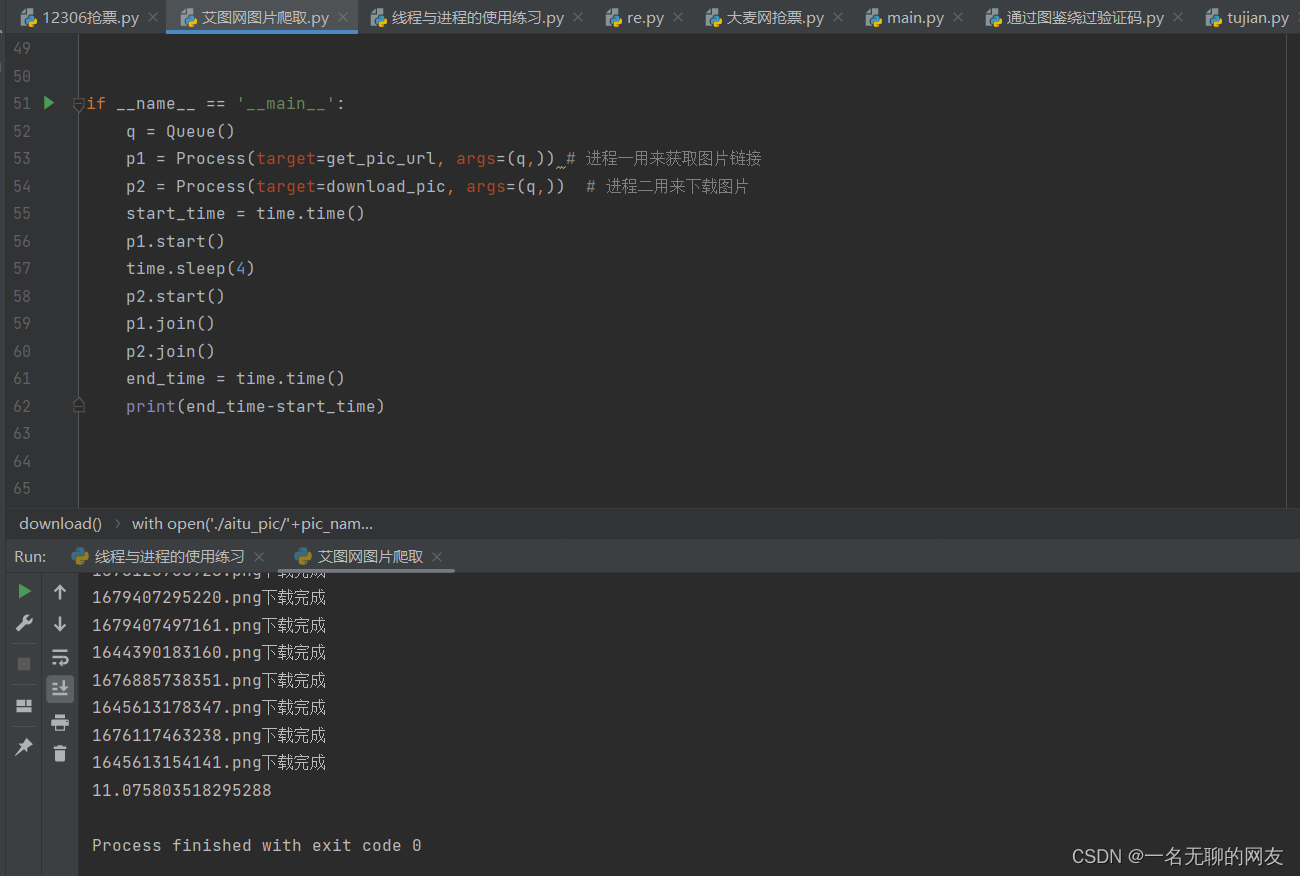Close the 线程与进程的使用练习.py editor tab
The image size is (1300, 876).
578,17
